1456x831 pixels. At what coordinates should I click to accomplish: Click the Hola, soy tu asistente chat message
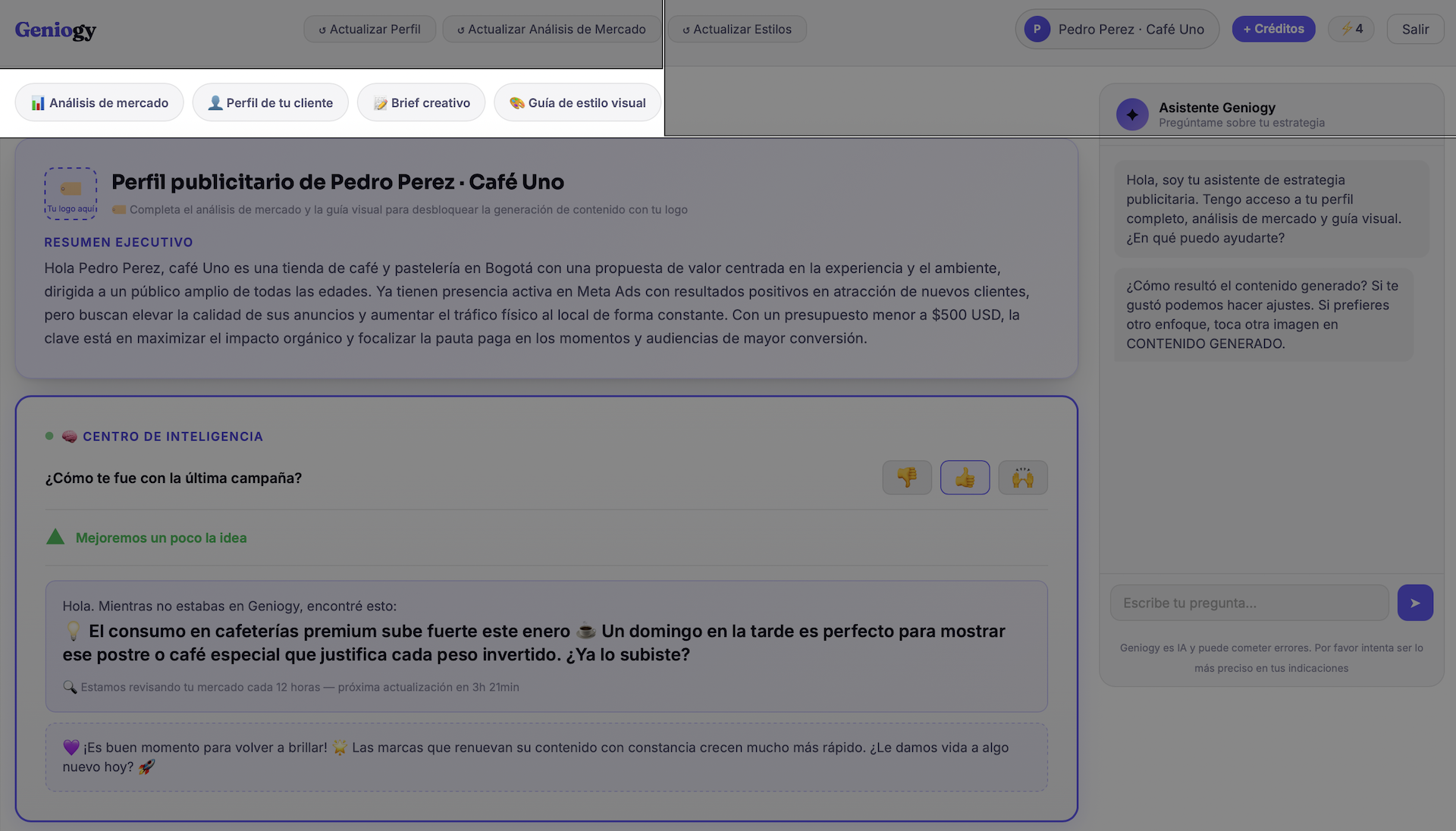tap(1271, 209)
